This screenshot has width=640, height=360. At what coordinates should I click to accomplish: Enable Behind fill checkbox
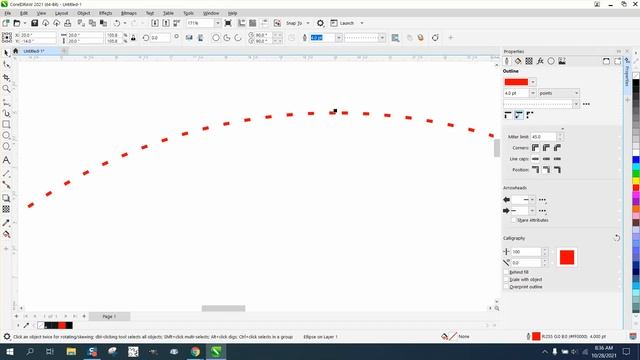tap(506, 272)
